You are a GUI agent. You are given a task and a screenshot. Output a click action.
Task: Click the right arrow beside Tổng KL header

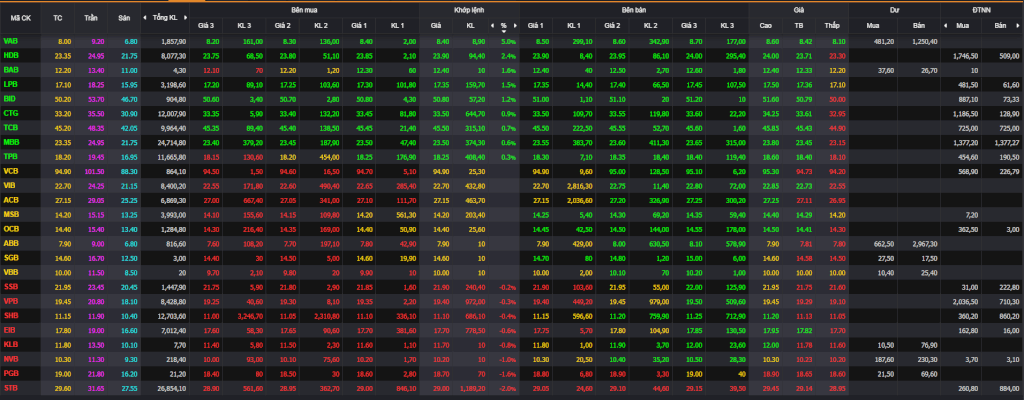coord(185,18)
